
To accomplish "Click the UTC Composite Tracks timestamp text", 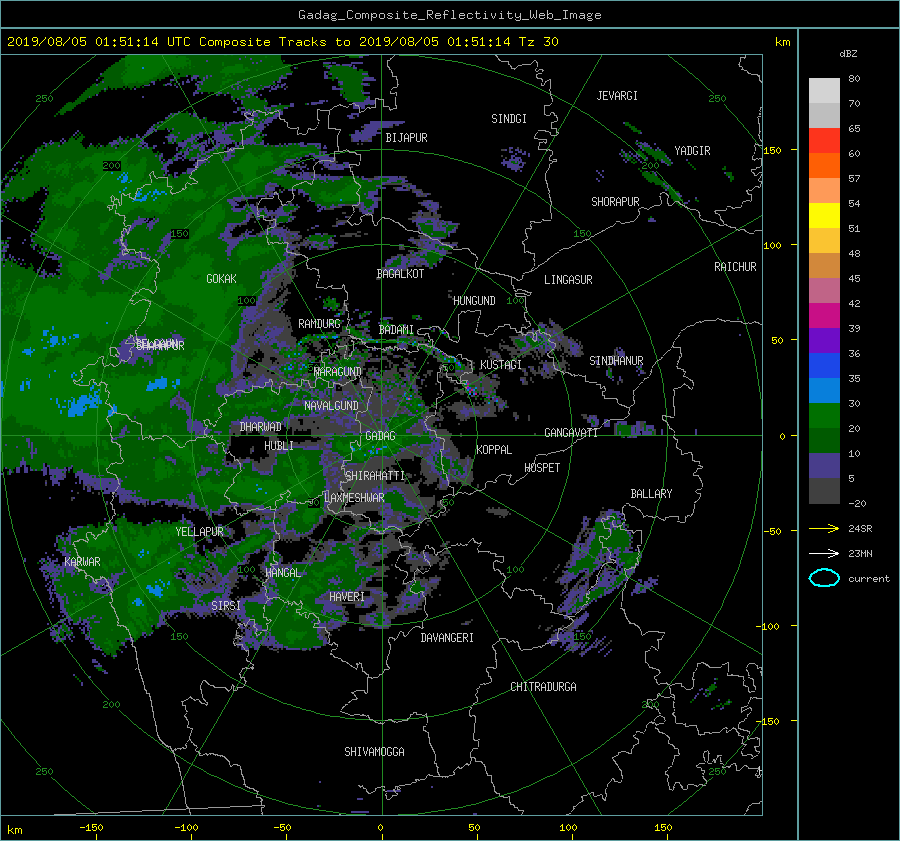I will coord(282,42).
